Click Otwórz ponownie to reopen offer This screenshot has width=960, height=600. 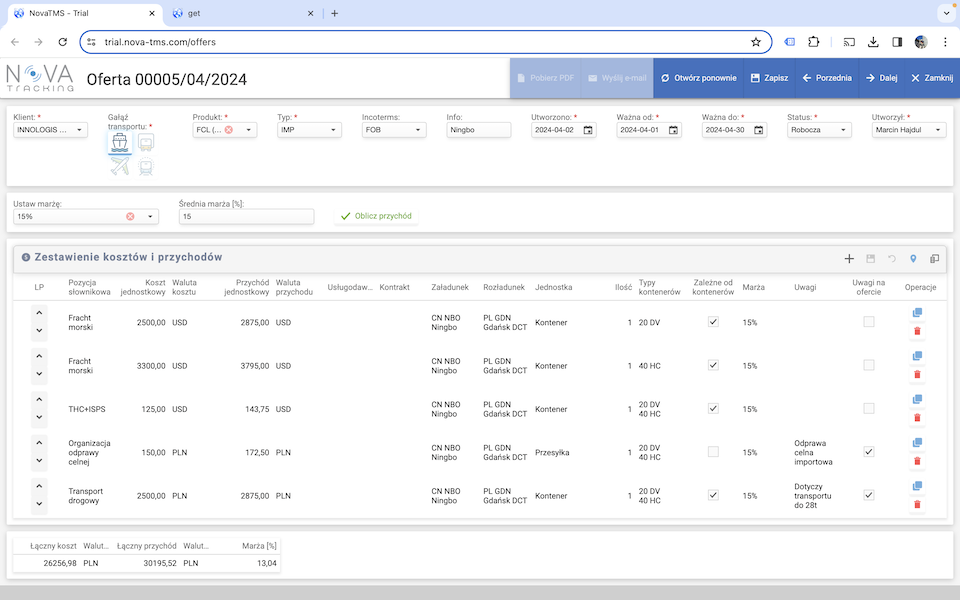tap(699, 78)
